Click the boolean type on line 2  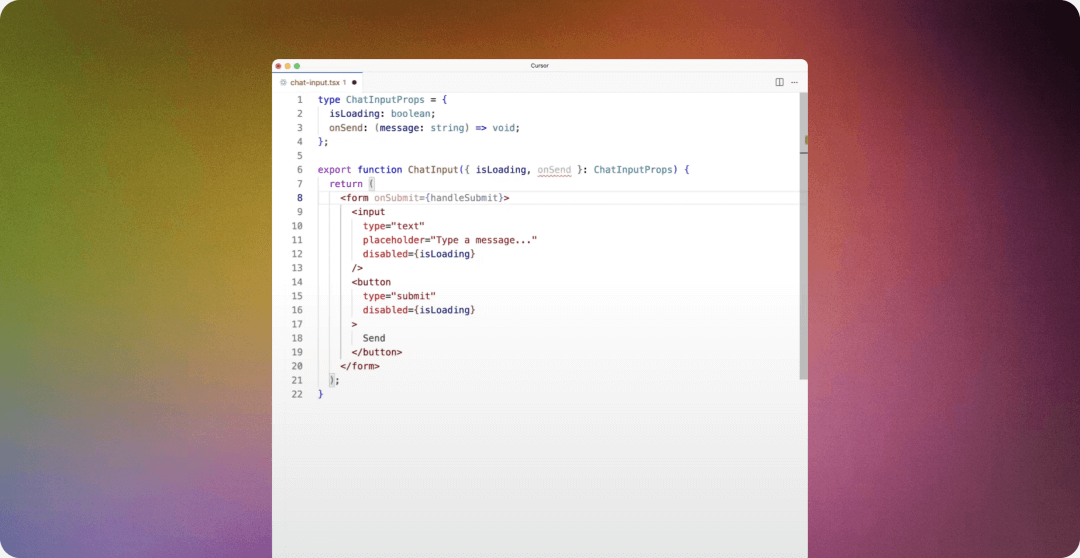(x=411, y=114)
